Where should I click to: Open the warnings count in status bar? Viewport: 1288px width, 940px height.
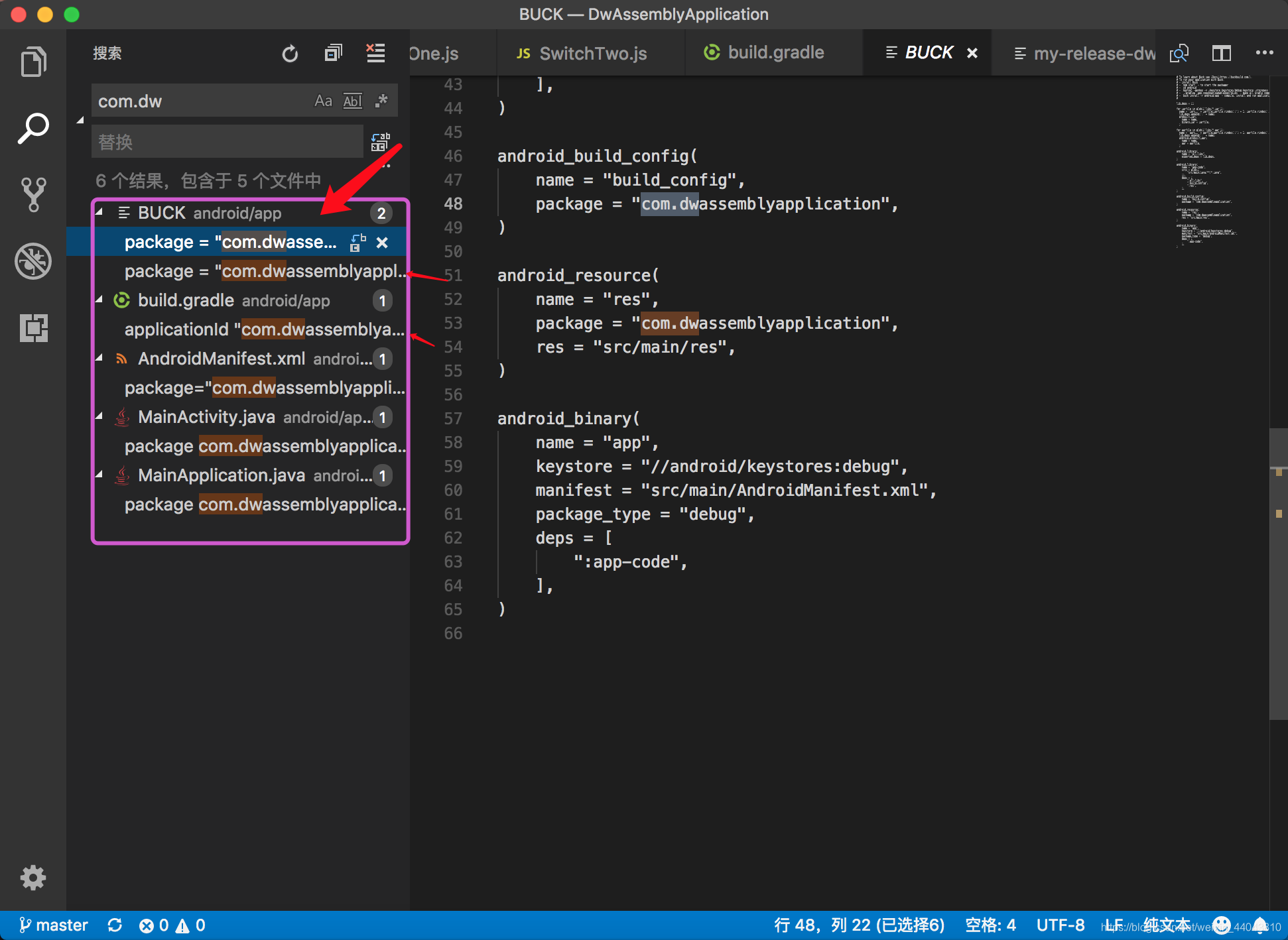[x=190, y=925]
